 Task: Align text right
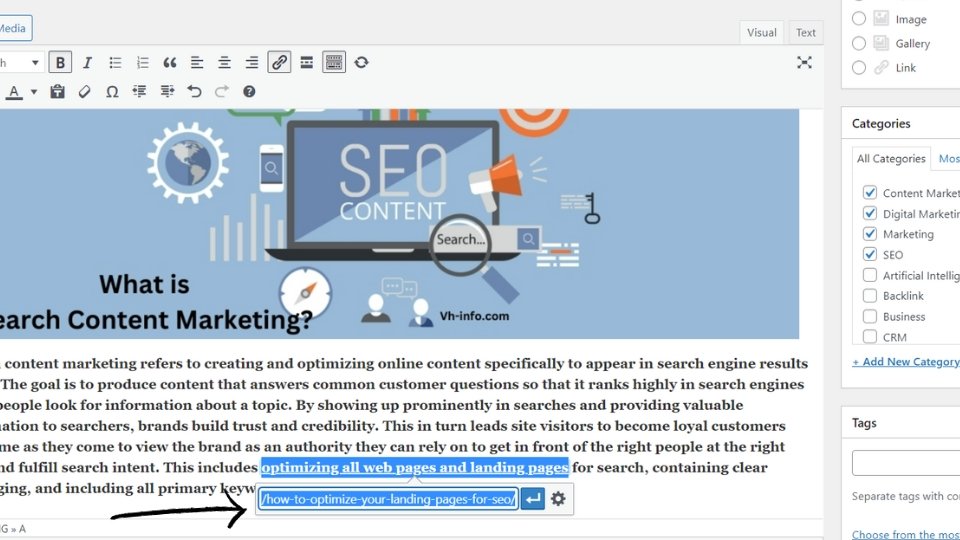[x=252, y=62]
